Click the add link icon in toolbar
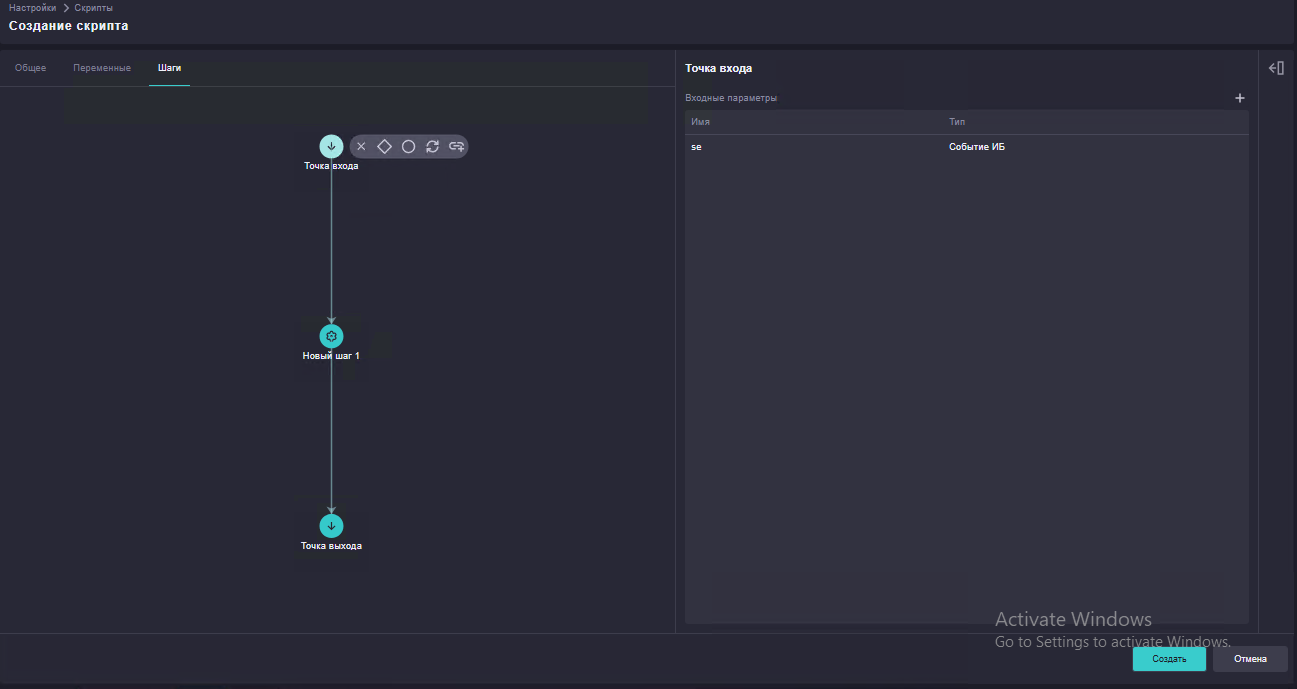This screenshot has width=1297, height=689. (456, 146)
